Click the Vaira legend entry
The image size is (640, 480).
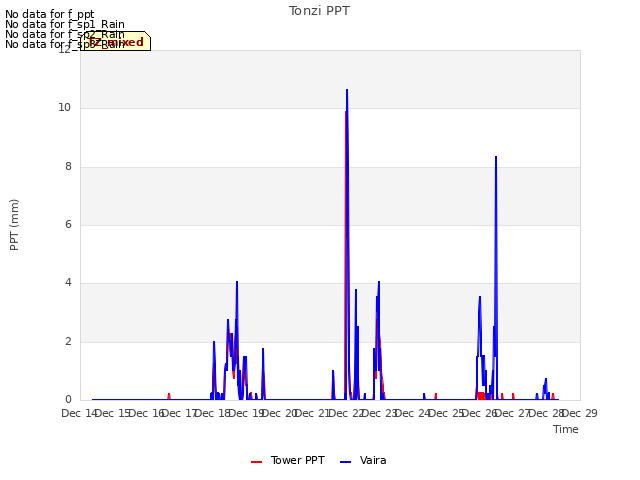[x=363, y=460]
